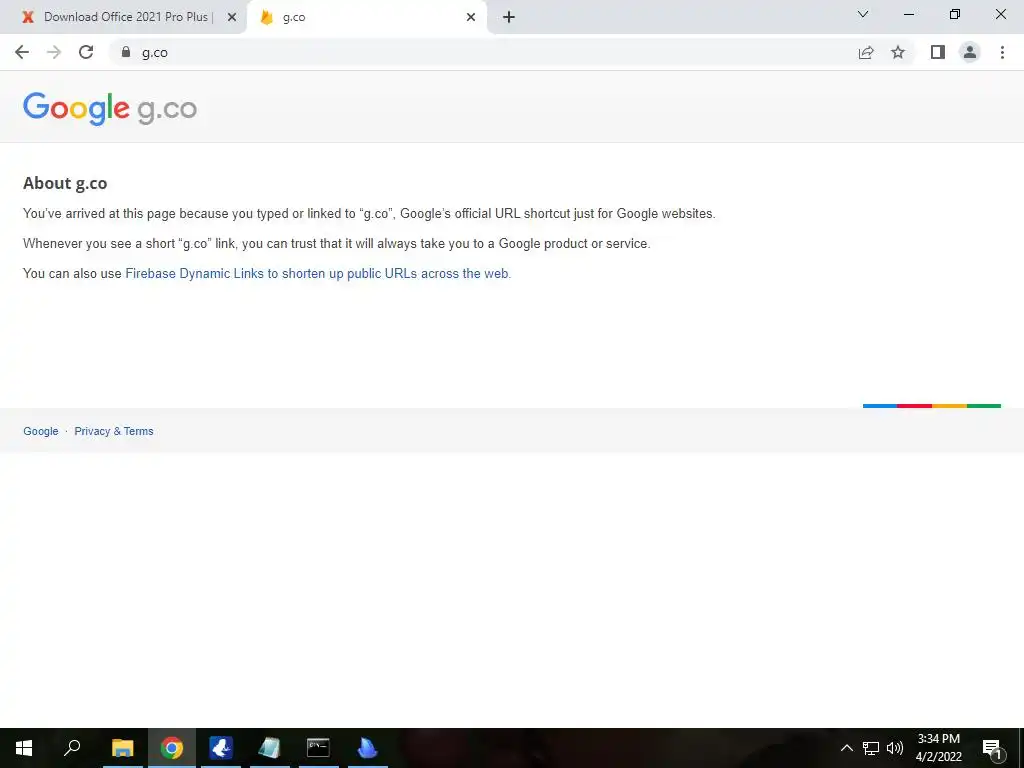Open a new tab with the plus button
Screen dimensions: 1024x768
coord(509,18)
